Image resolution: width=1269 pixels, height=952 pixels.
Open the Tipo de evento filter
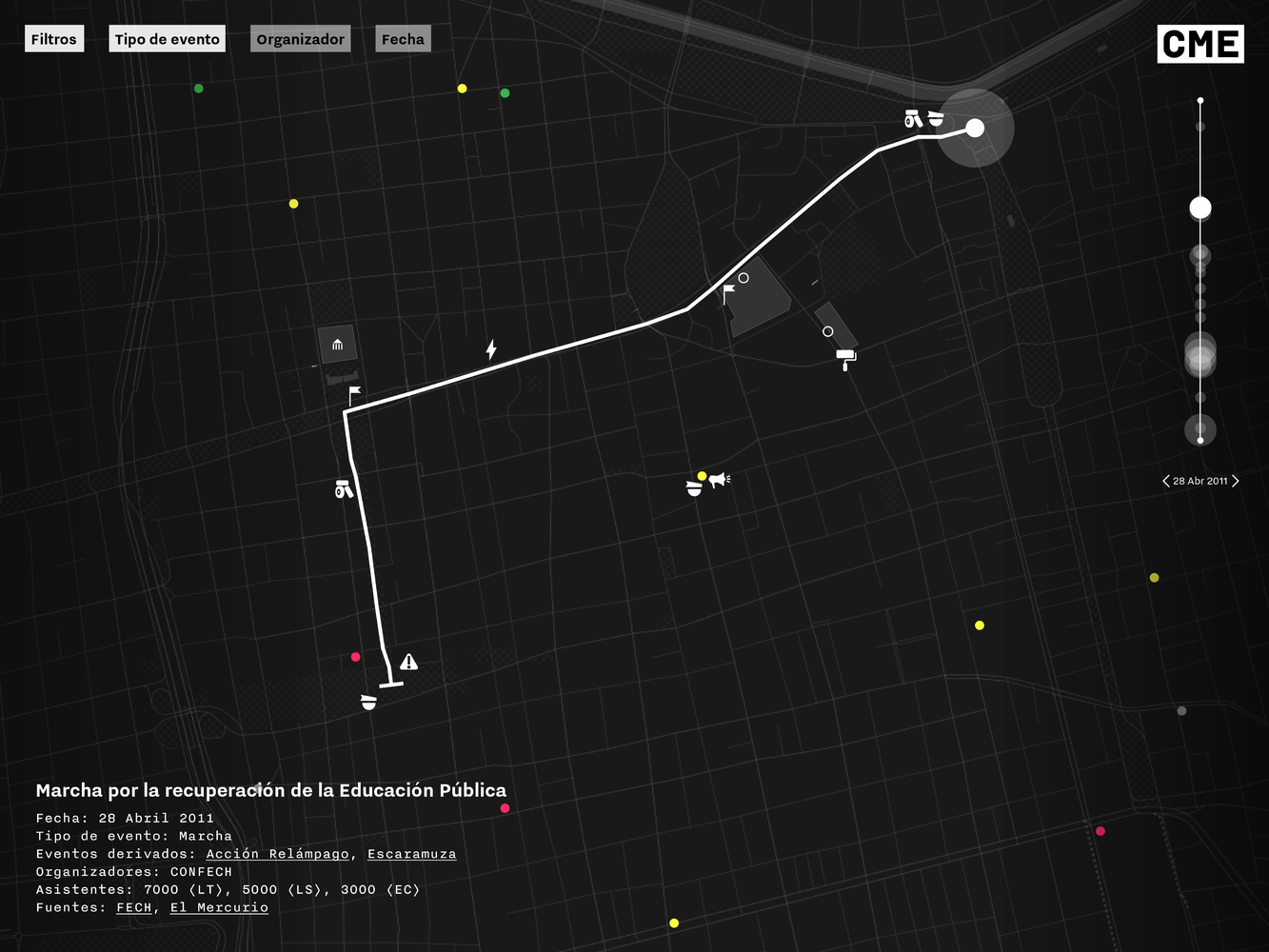[x=168, y=39]
